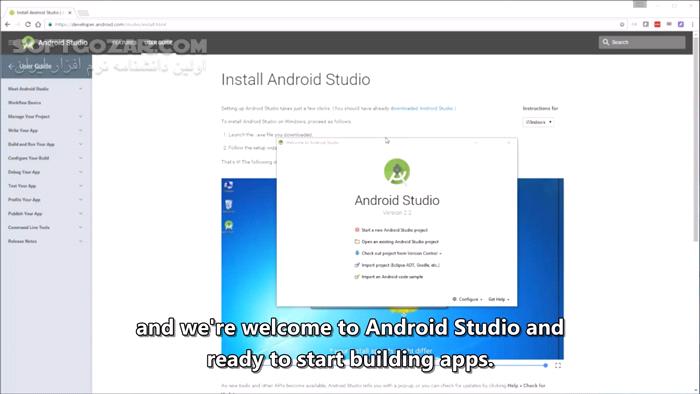Click the red extension icon in the browser toolbar
The image size is (700, 394).
657,24
